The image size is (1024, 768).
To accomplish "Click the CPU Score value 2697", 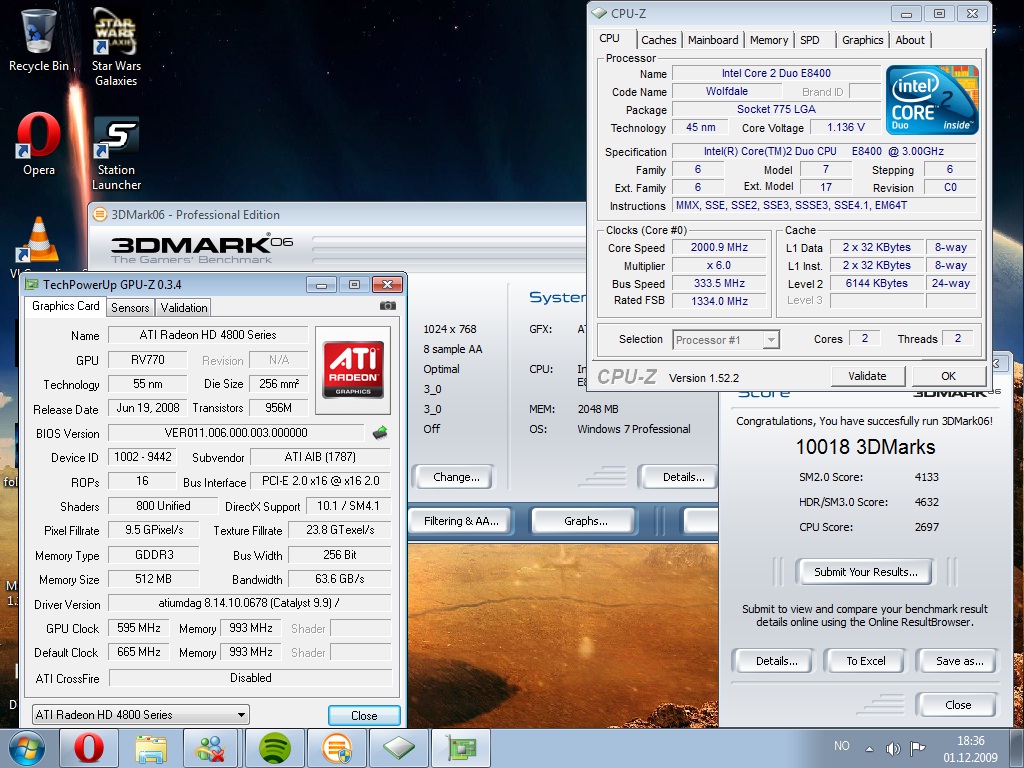I will (926, 527).
